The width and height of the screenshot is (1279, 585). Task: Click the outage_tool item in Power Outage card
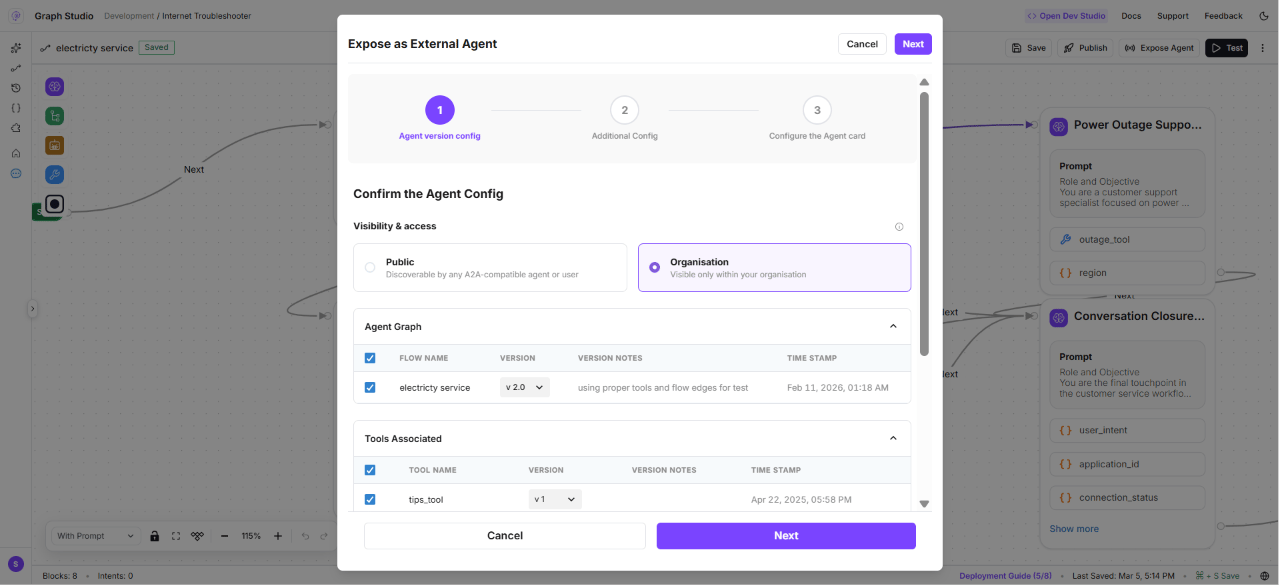click(x=1127, y=240)
